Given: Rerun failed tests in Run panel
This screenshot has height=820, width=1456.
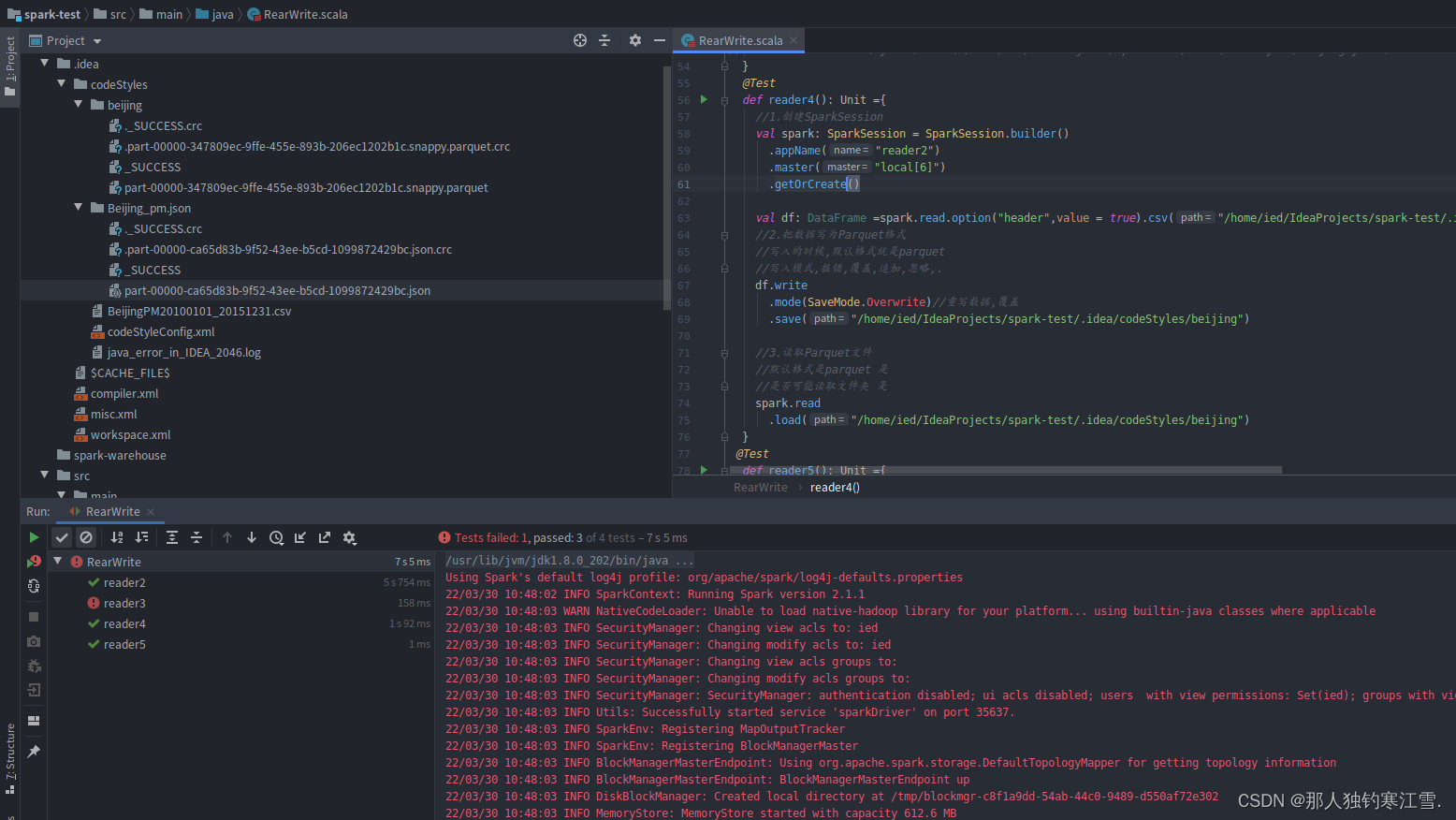Looking at the screenshot, I should [34, 562].
